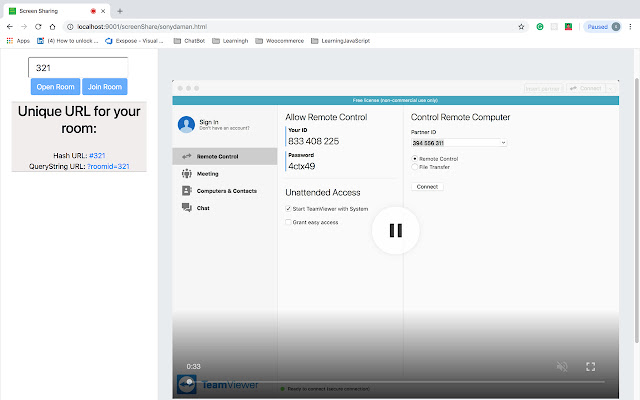This screenshot has width=640, height=400.
Task: Unmute the video with the speaker icon
Action: tap(562, 367)
